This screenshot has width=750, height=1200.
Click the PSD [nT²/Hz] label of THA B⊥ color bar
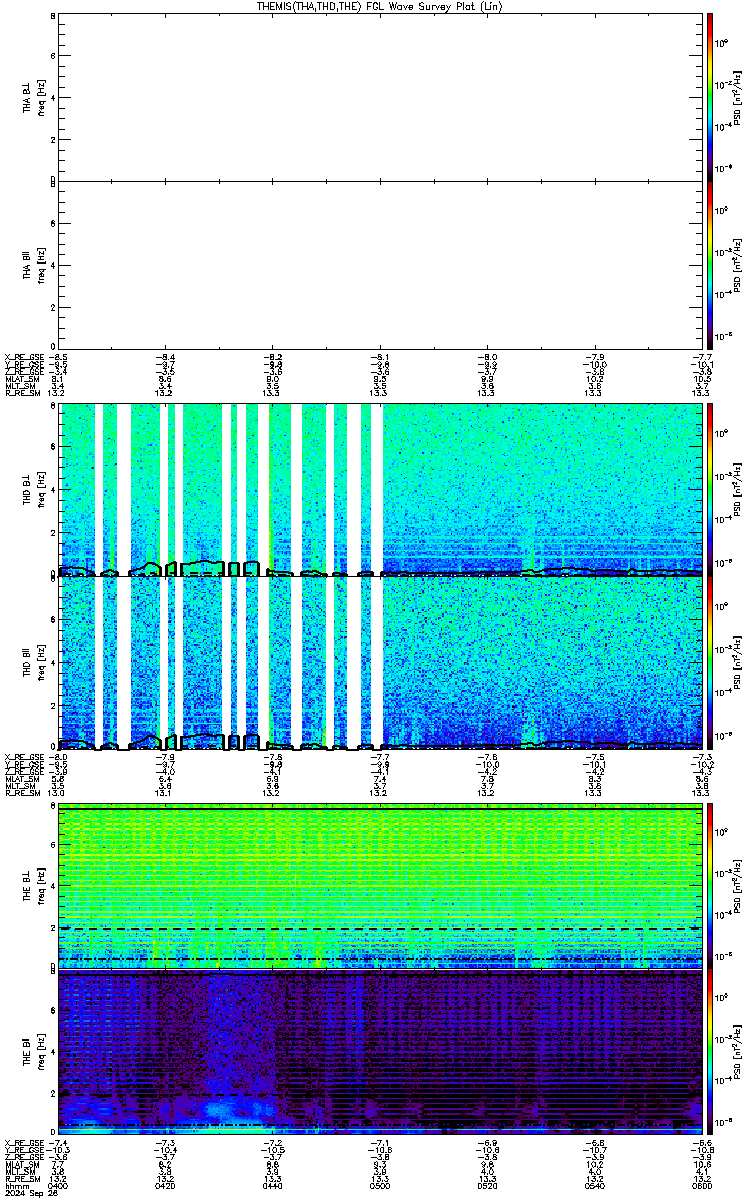coord(738,97)
